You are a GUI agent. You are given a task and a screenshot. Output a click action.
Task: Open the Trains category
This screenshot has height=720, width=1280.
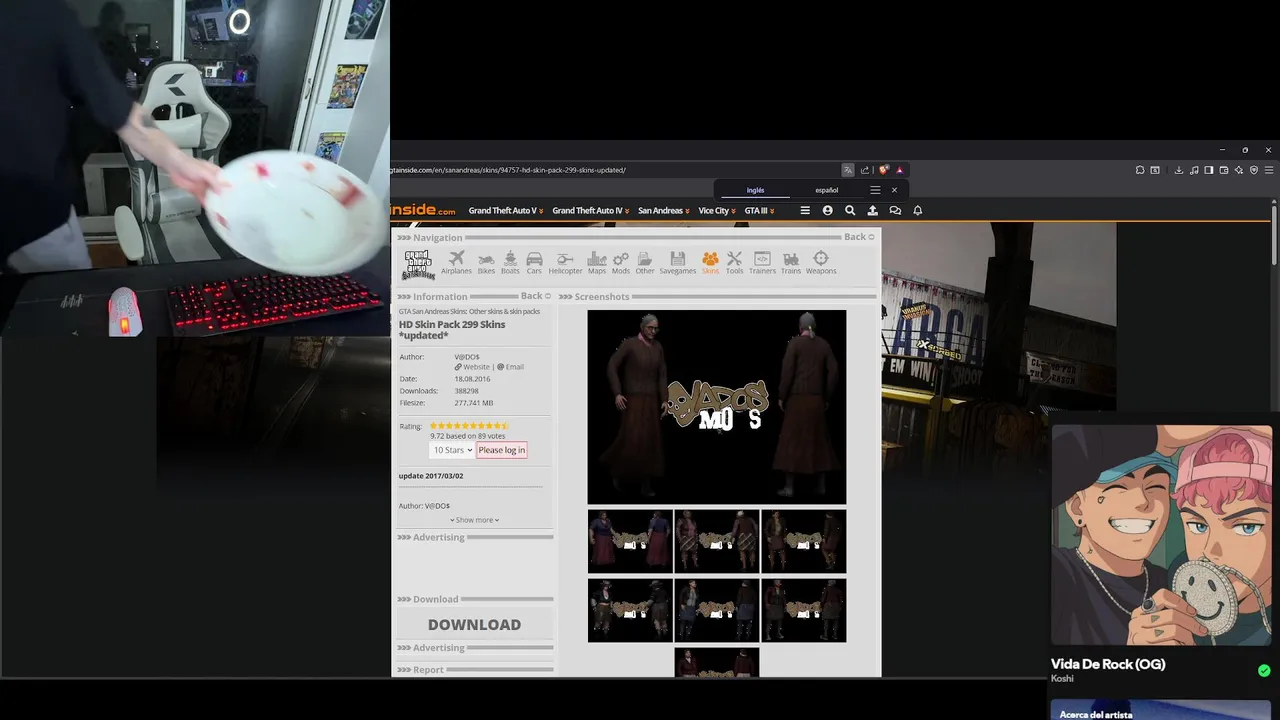coord(791,263)
